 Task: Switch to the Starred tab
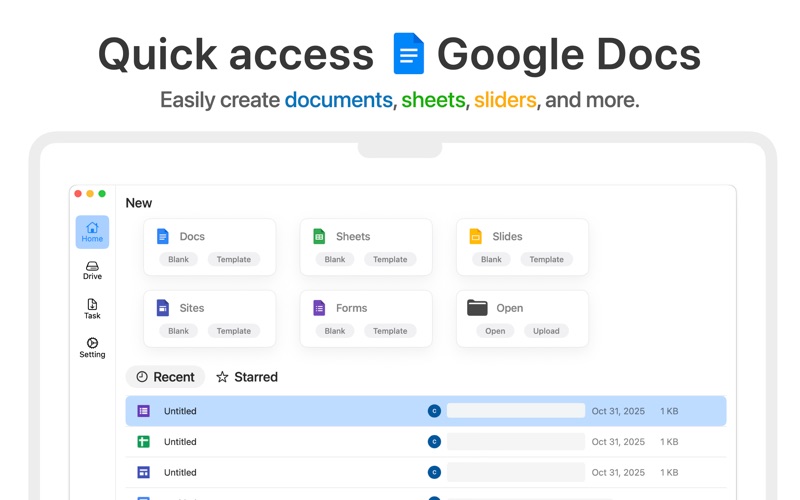click(247, 377)
